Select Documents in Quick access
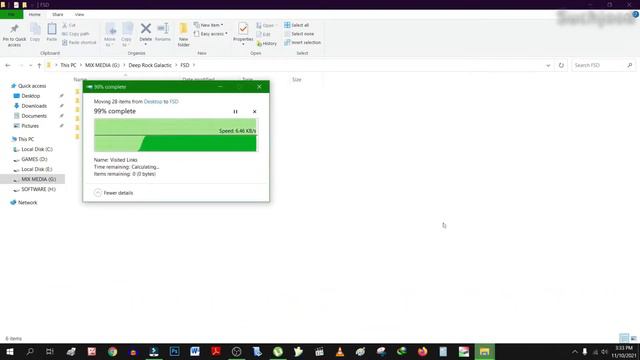 (x=34, y=116)
